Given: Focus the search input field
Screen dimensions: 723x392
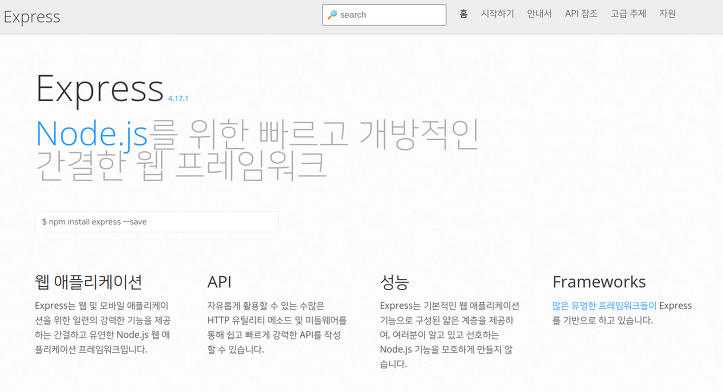Looking at the screenshot, I should [384, 15].
